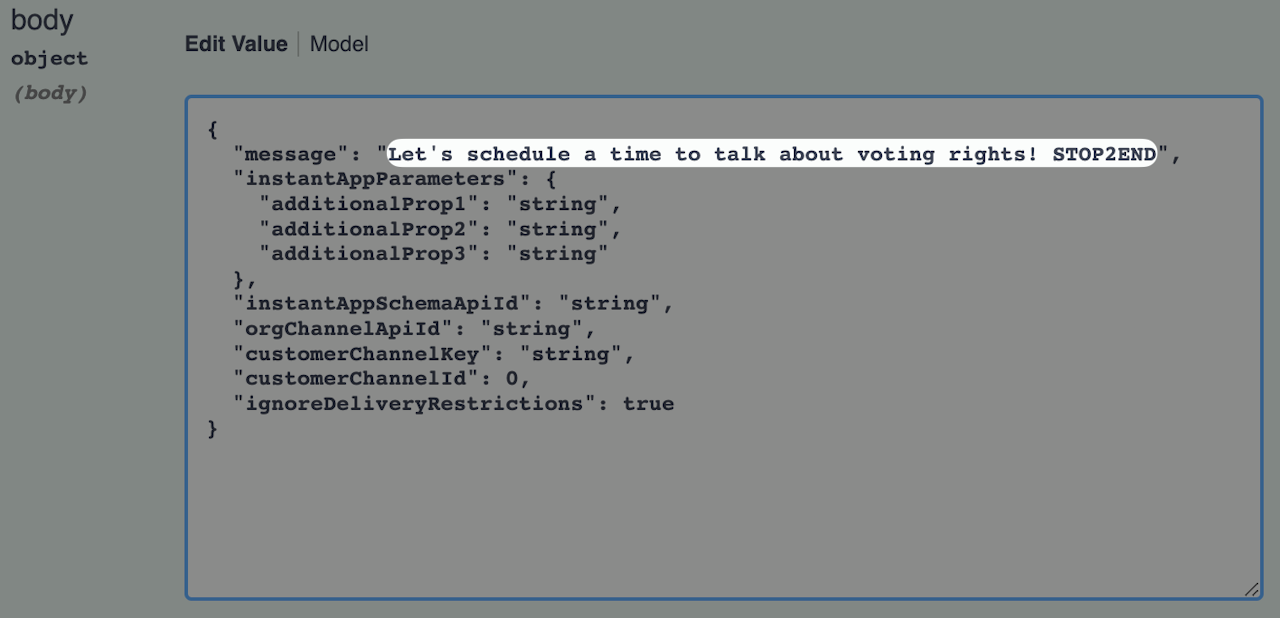
Task: Click the "object" type label
Action: [49, 58]
